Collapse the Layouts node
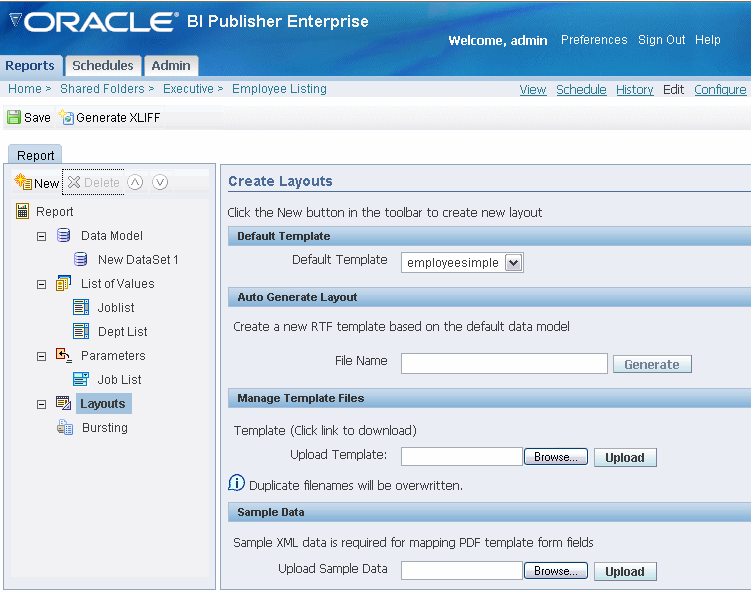 coord(42,404)
